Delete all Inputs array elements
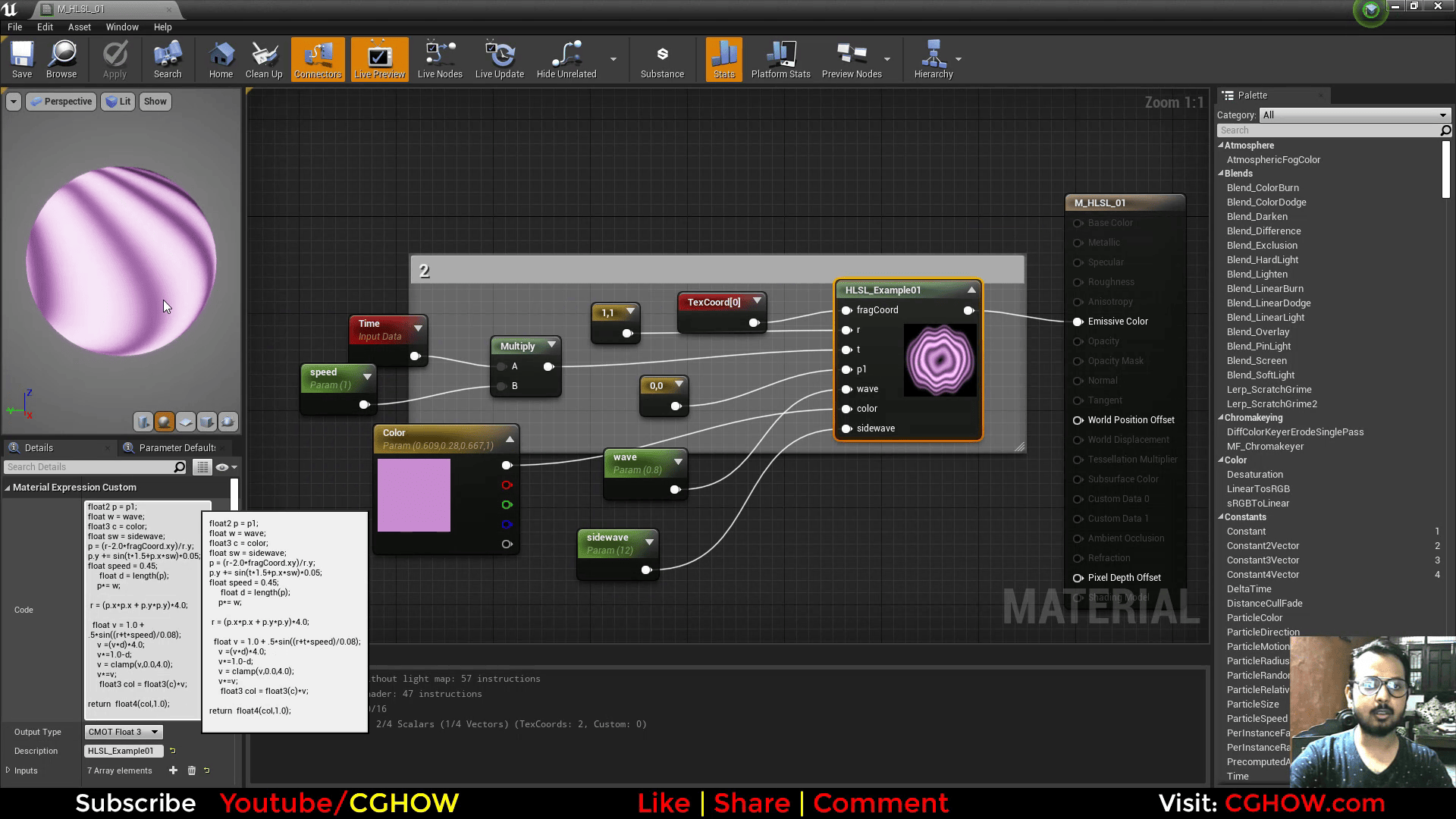 pyautogui.click(x=192, y=770)
